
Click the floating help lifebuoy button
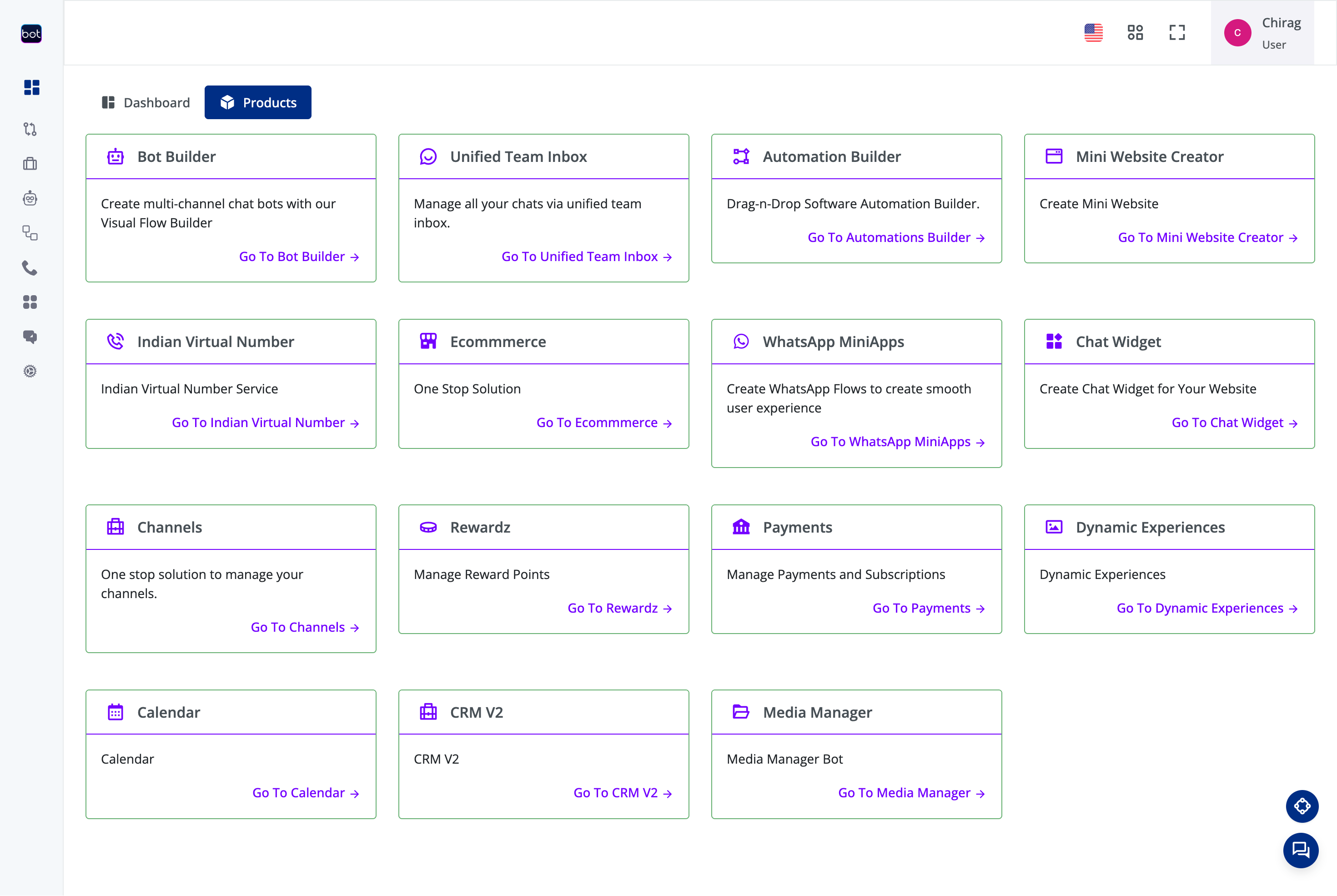[x=1302, y=805]
